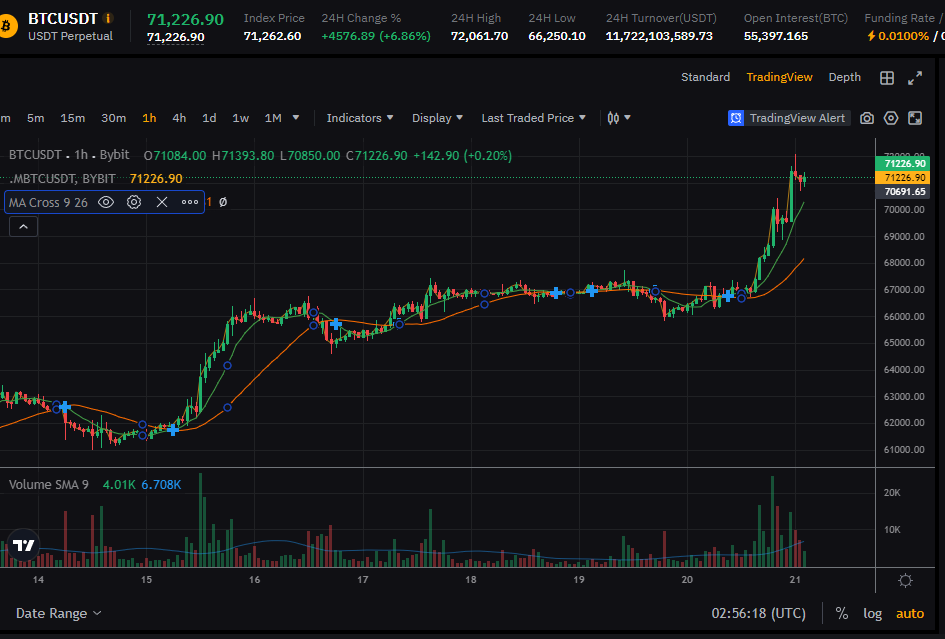Open chart settings hexagon icon
945x639 pixels.
click(x=891, y=118)
